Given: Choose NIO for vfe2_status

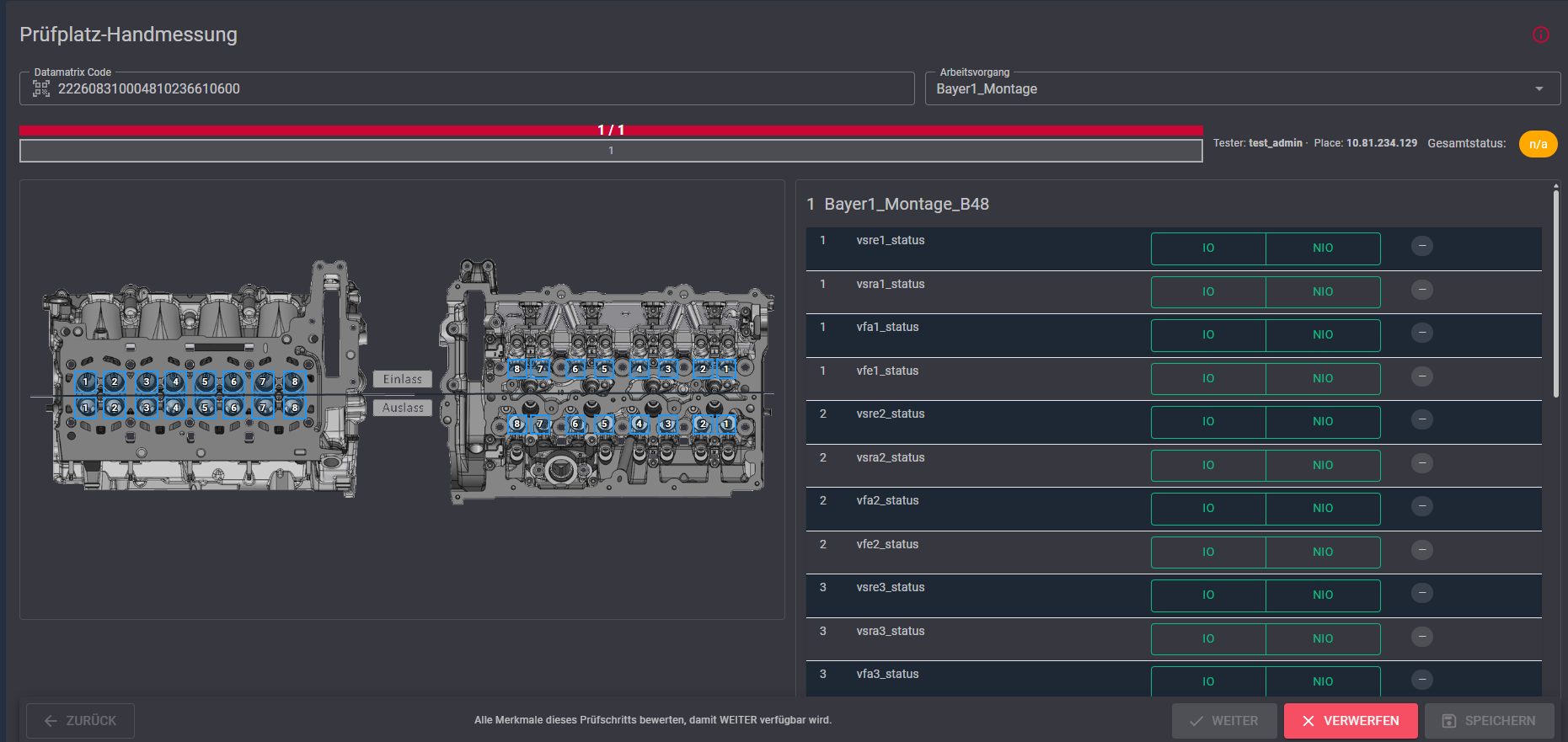Looking at the screenshot, I should click(x=1323, y=552).
